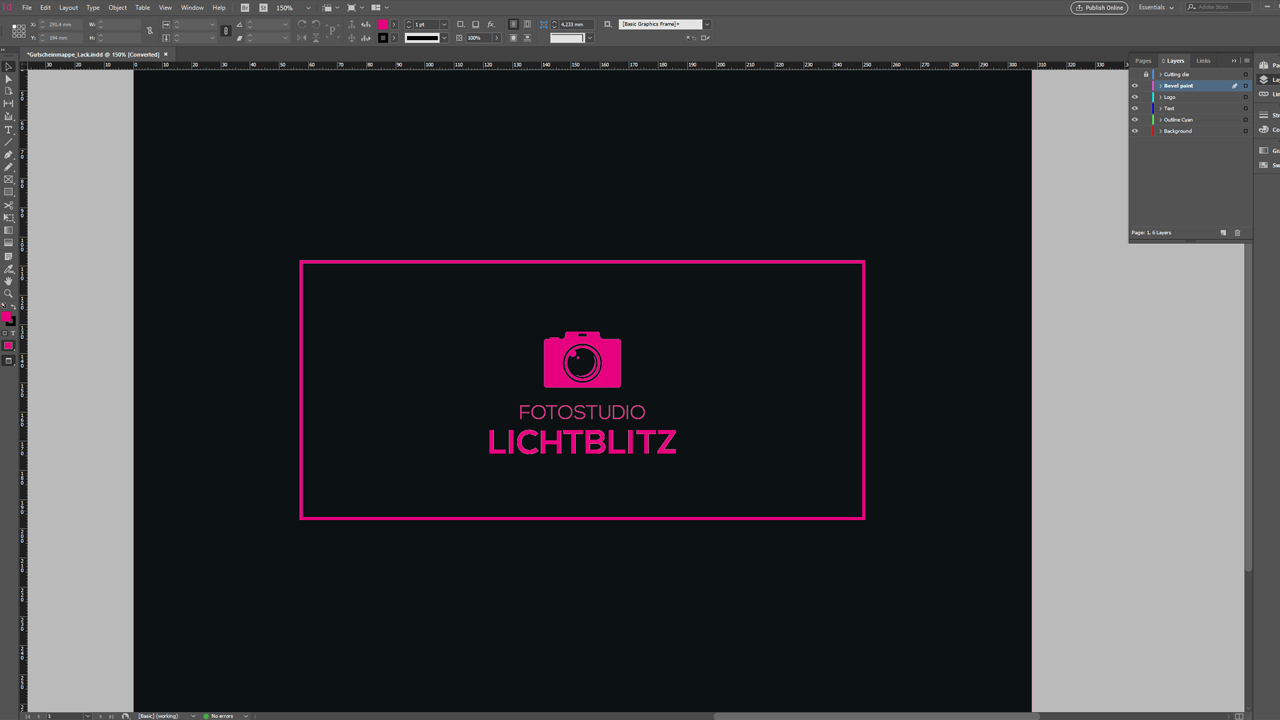Select the Line tool

[9, 142]
